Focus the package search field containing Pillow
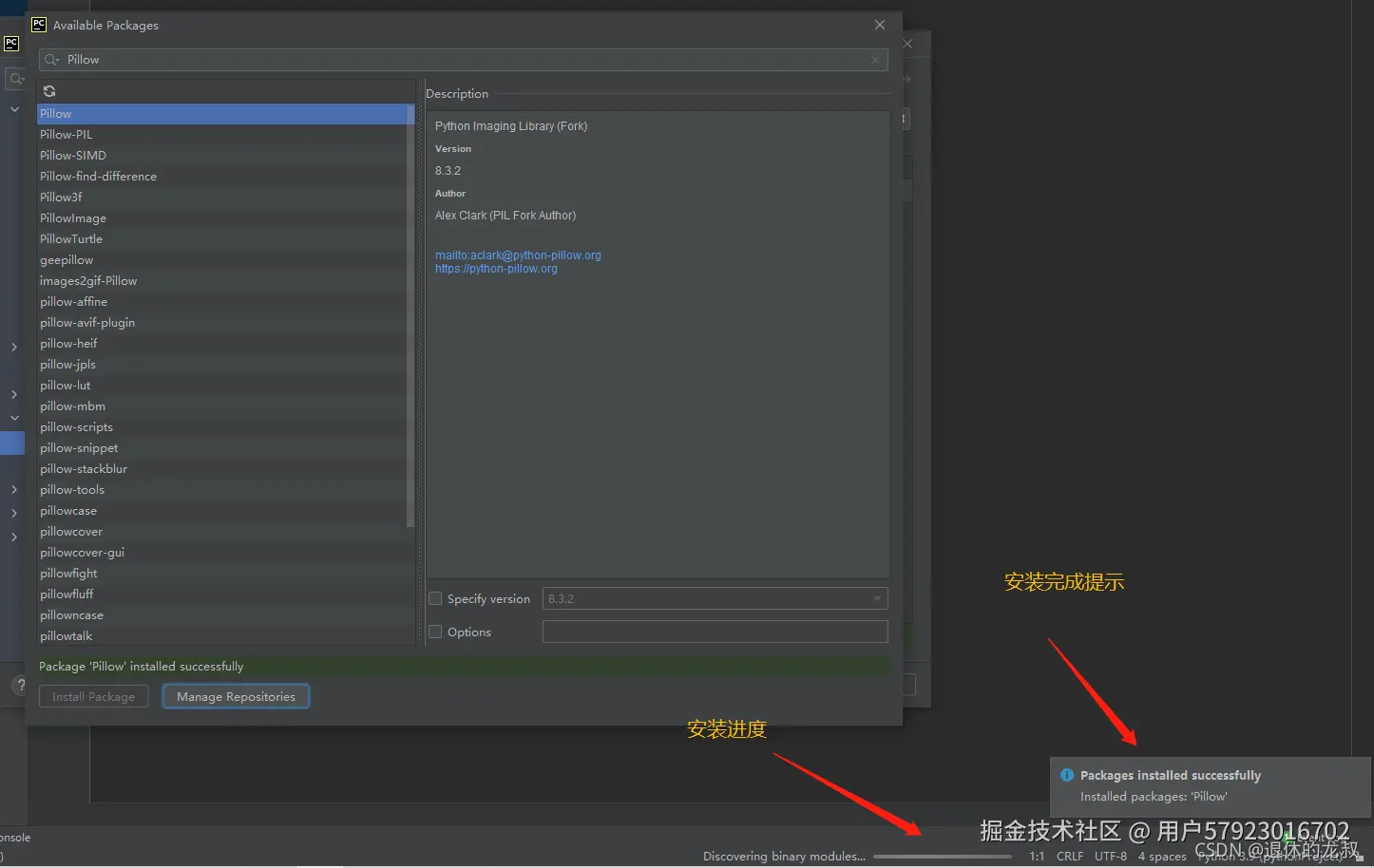Image resolution: width=1374 pixels, height=868 pixels. point(464,60)
